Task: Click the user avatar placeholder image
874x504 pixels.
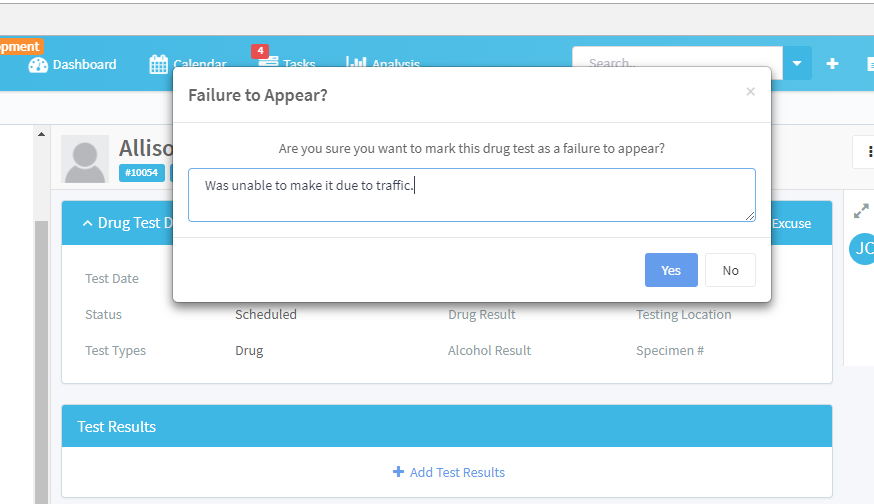Action: point(85,159)
